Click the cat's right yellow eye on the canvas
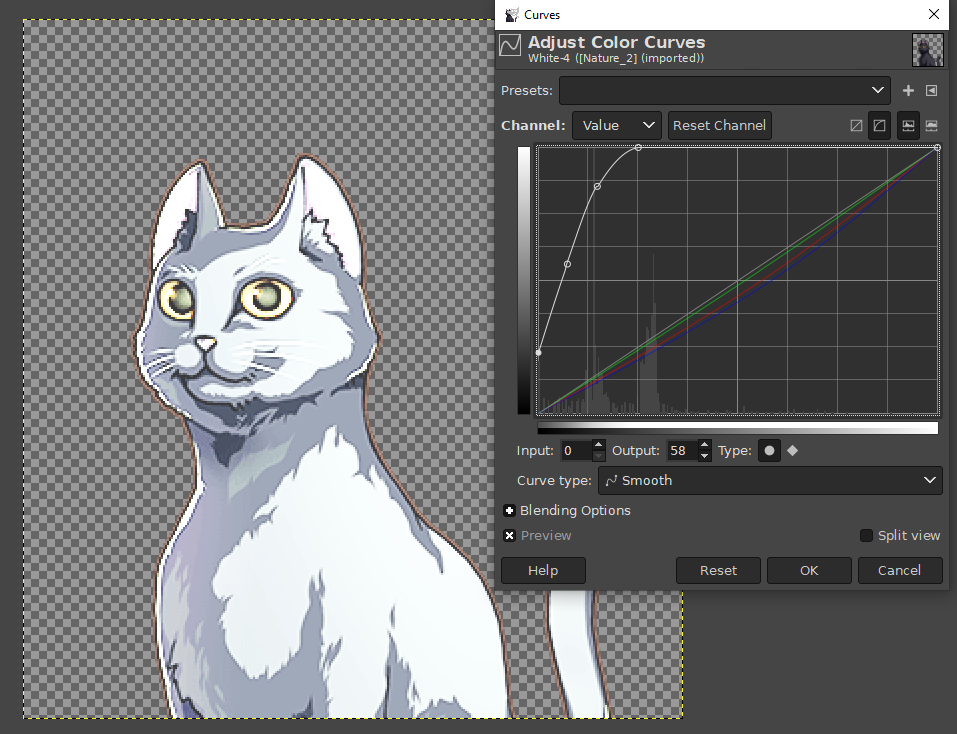Viewport: 957px width, 734px height. pos(267,298)
